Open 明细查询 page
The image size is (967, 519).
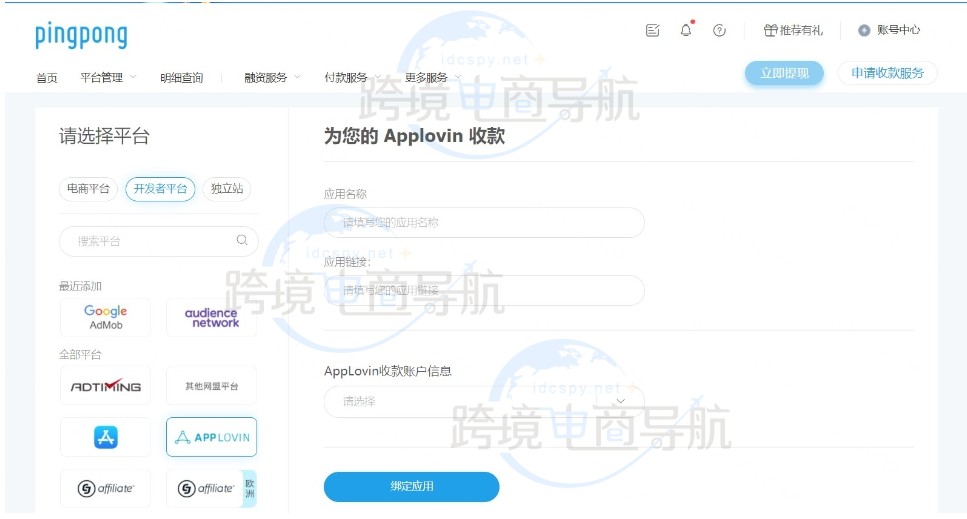181,78
